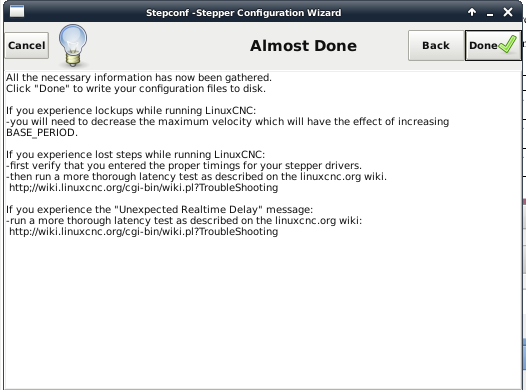This screenshot has width=526, height=390.
Task: Click the line '-first verify that you entered the proper timings'
Action: click(184, 165)
